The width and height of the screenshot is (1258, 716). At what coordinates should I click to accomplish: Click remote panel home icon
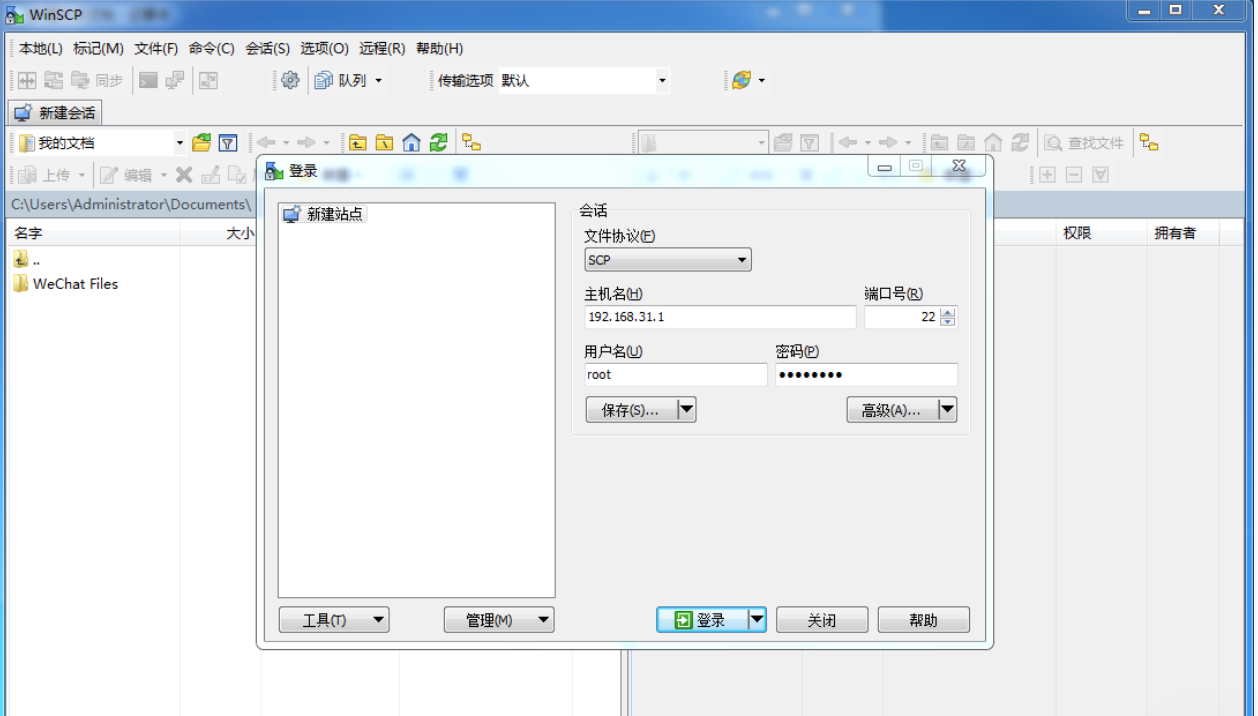993,143
